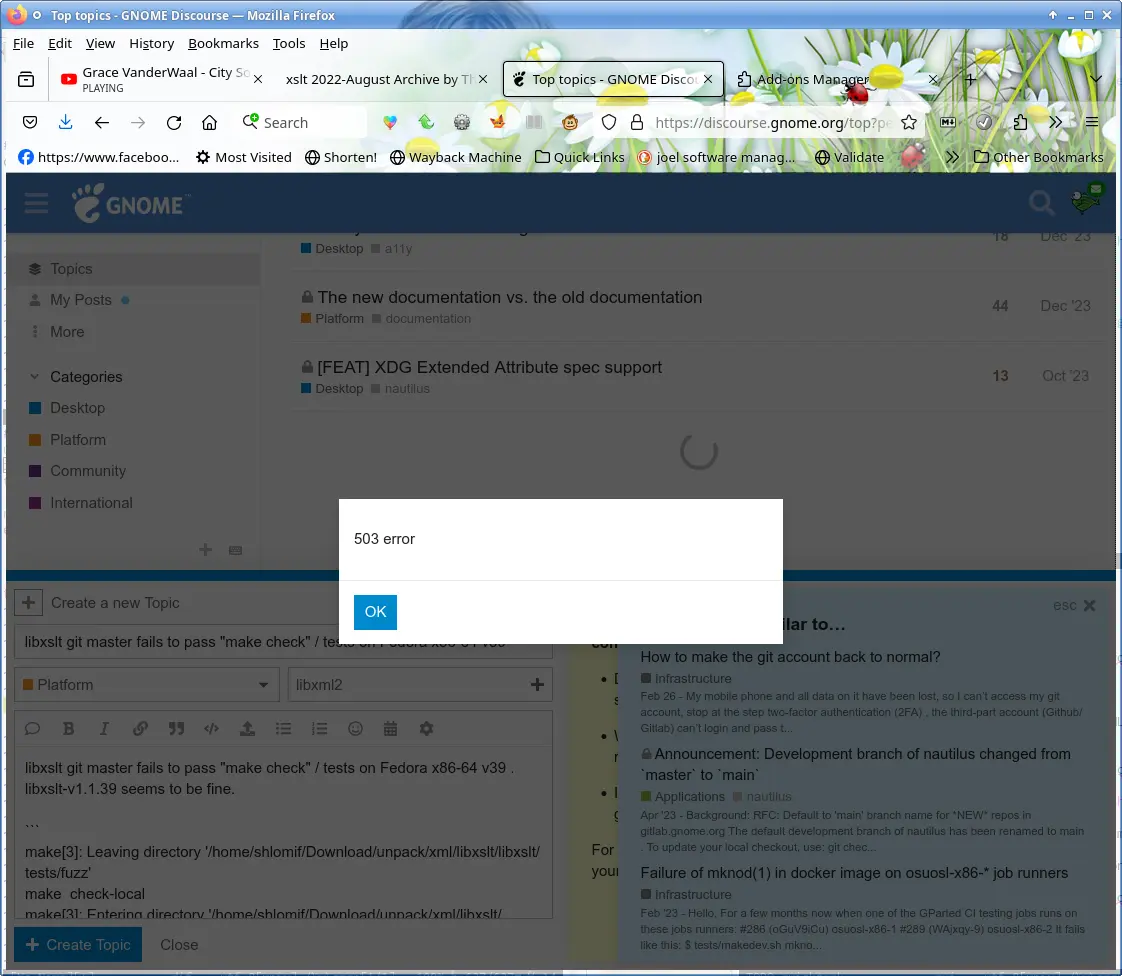Close the xslt 2022-August Archive tab
Image resolution: width=1122 pixels, height=976 pixels.
coord(483,79)
